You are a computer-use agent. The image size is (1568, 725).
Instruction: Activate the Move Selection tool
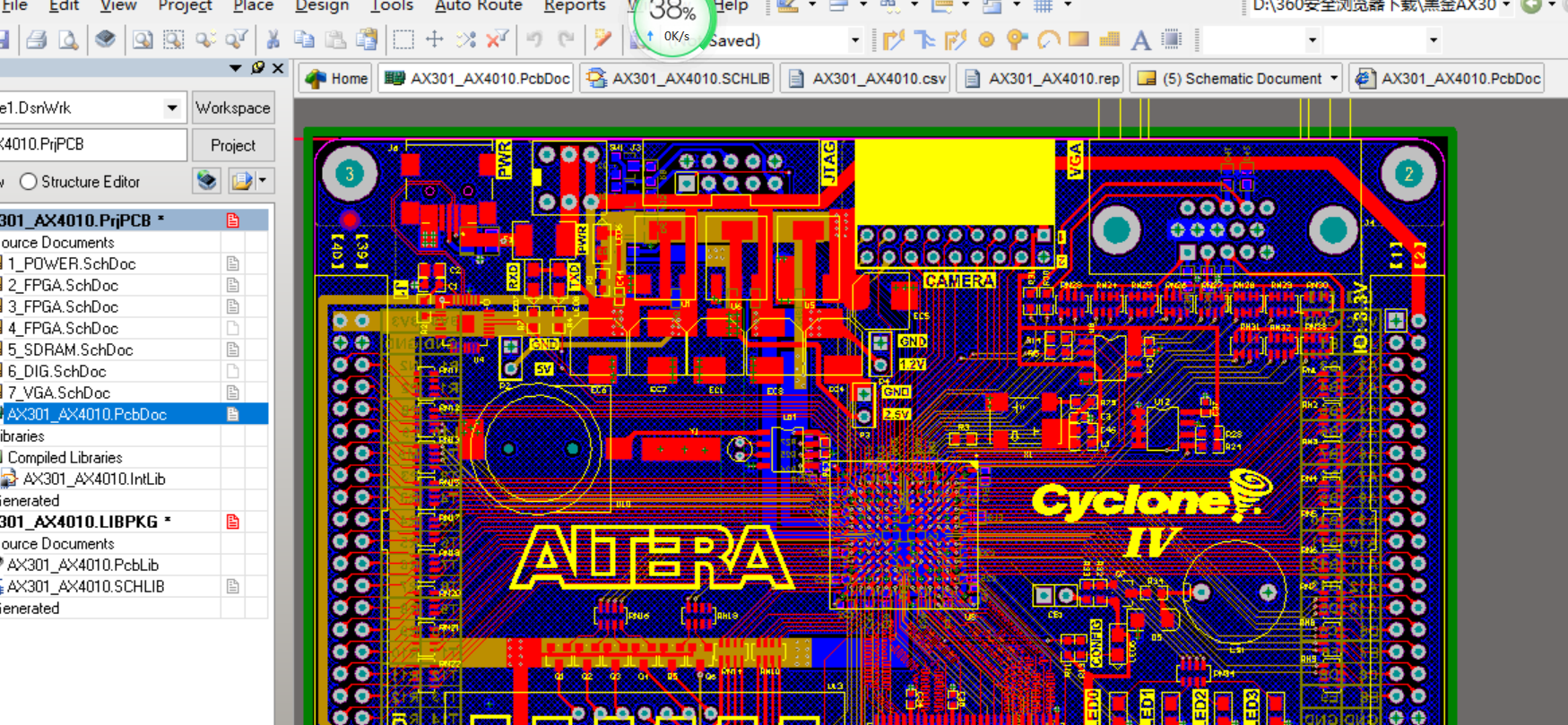[435, 39]
